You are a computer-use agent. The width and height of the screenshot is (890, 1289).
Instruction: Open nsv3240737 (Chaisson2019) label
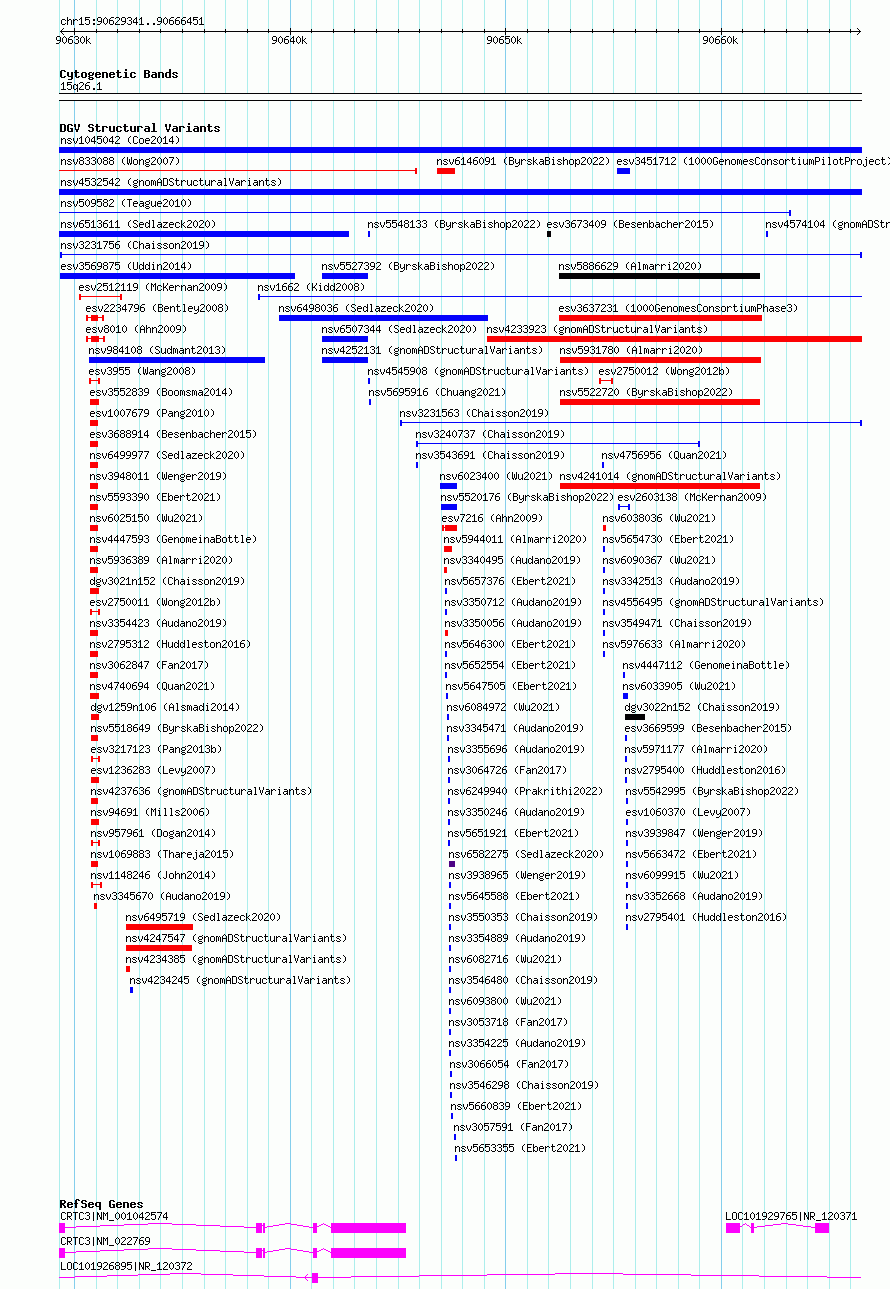(491, 434)
